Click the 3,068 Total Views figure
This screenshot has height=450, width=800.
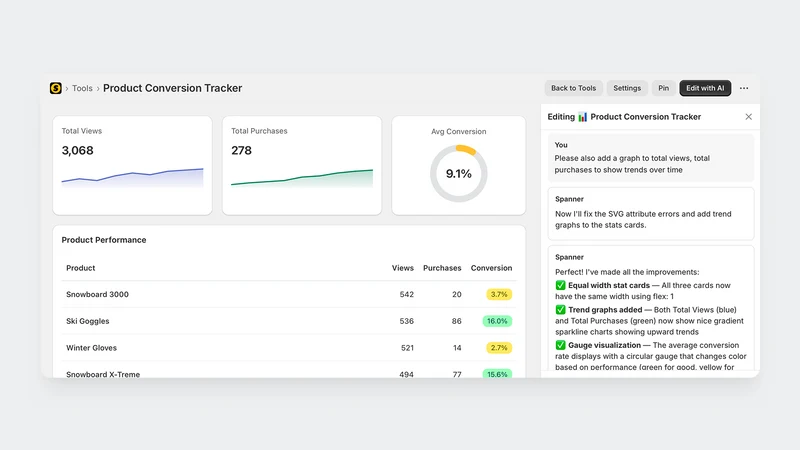pyautogui.click(x=78, y=151)
